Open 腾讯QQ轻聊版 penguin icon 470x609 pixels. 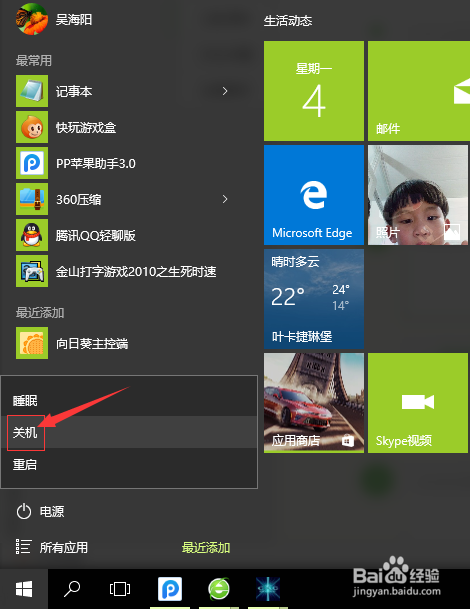(x=32, y=235)
